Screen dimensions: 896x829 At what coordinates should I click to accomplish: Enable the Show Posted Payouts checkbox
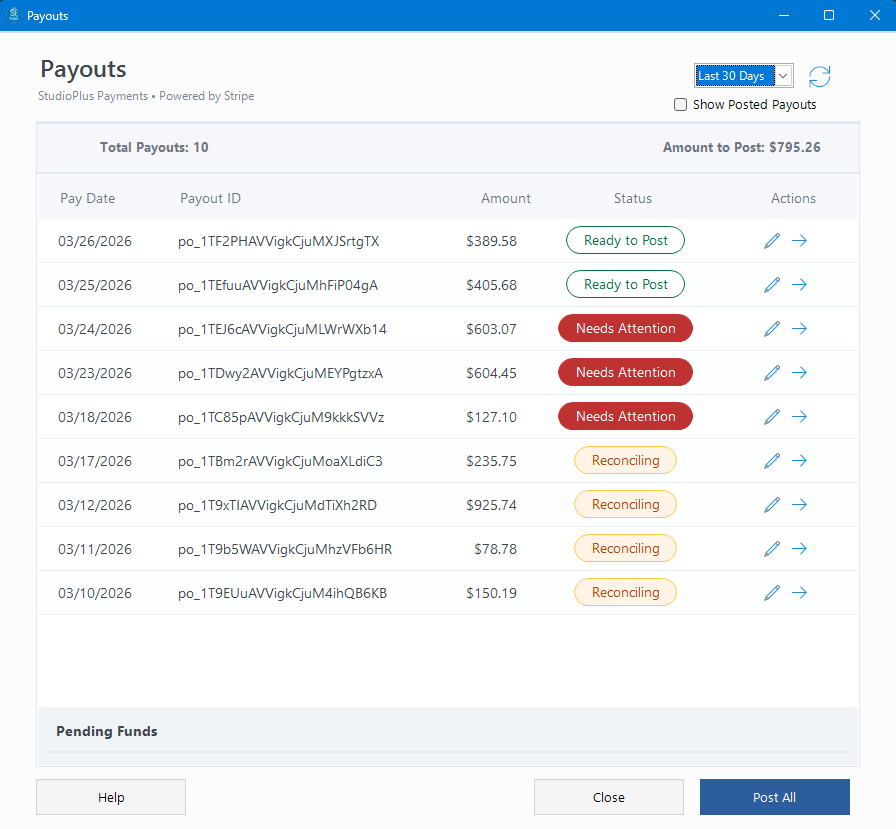[681, 105]
